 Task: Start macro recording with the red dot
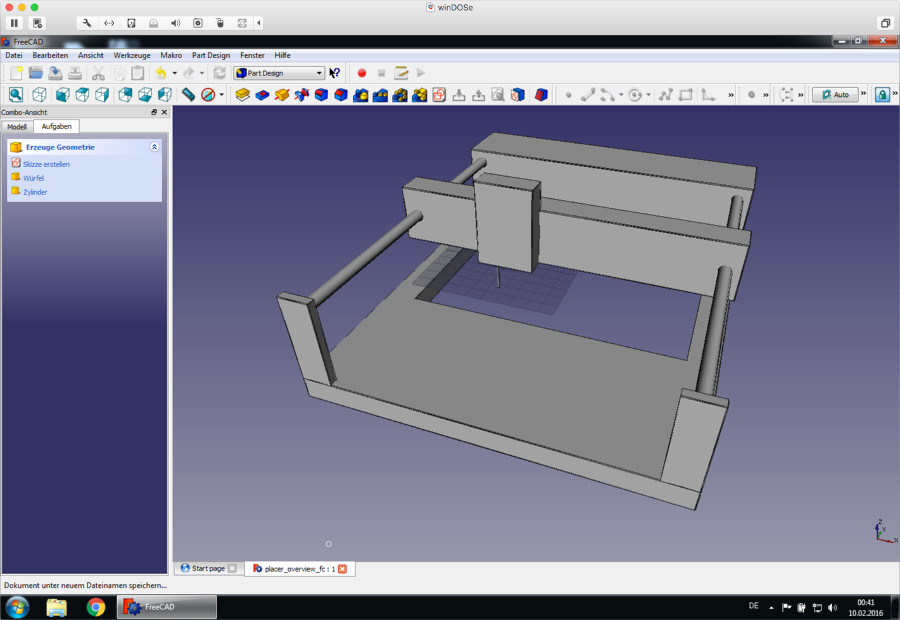coord(362,73)
